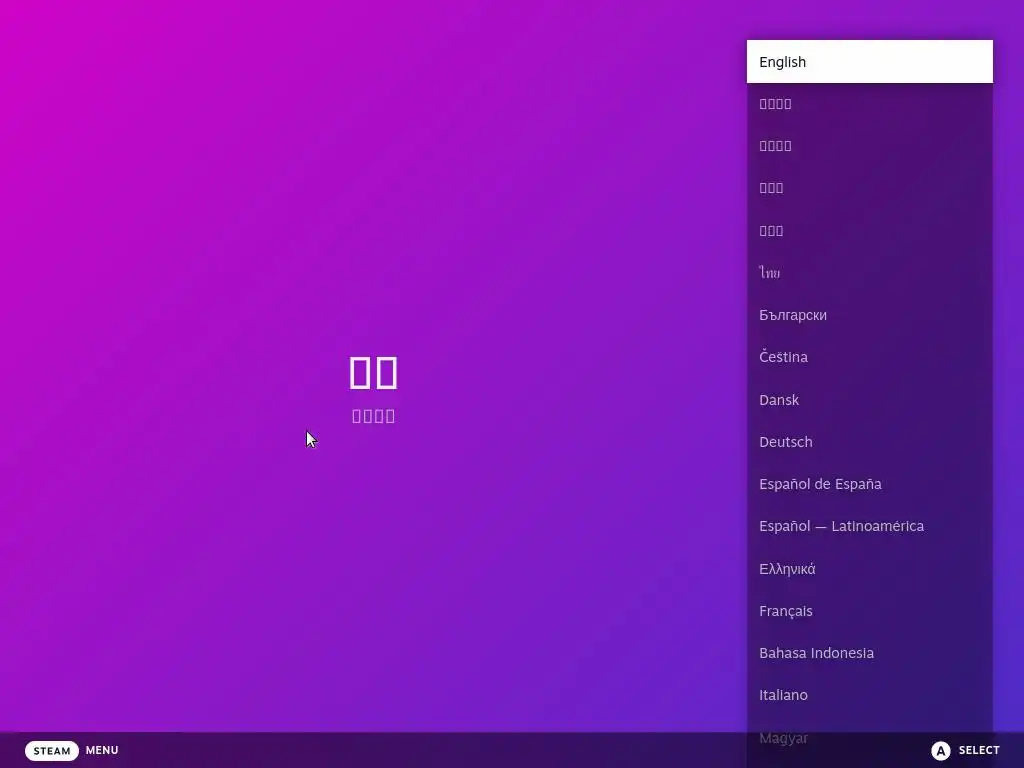Select Dansk in the language list

[869, 400]
